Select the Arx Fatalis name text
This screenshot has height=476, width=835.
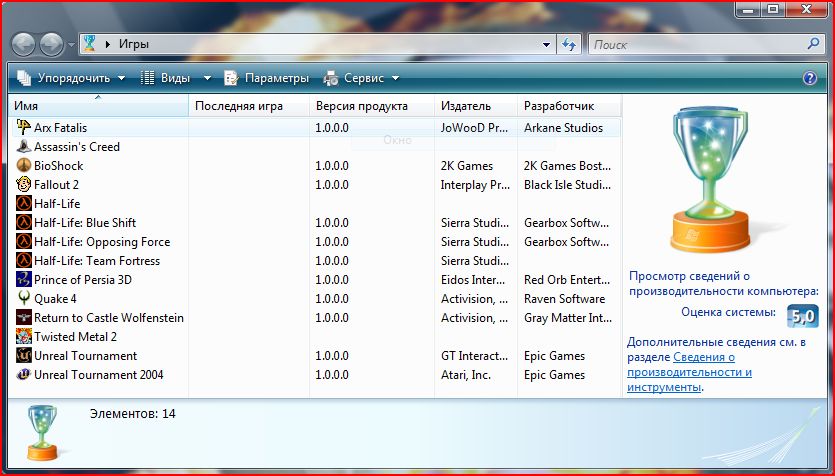click(x=60, y=128)
